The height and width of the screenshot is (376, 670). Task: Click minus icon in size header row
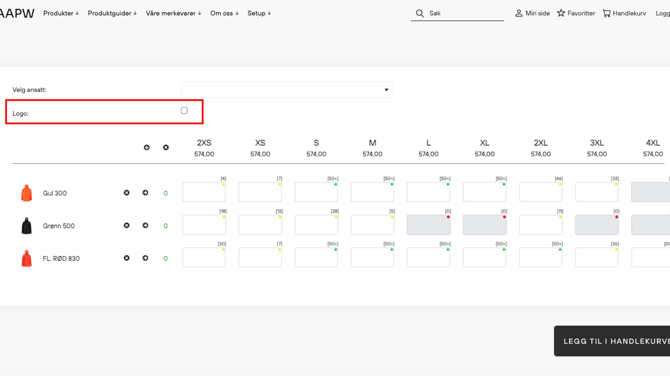(x=166, y=147)
